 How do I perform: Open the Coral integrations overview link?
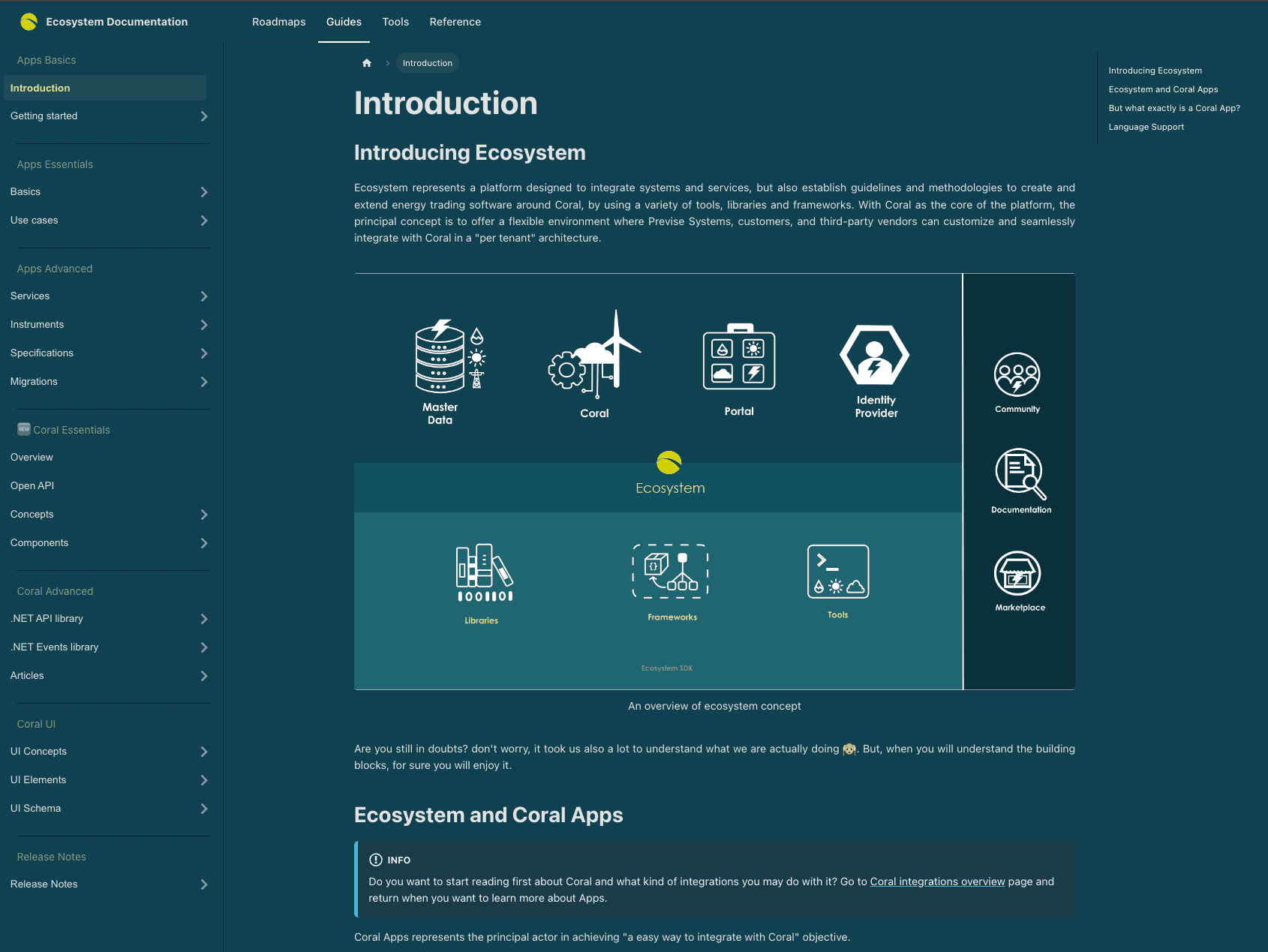tap(936, 881)
